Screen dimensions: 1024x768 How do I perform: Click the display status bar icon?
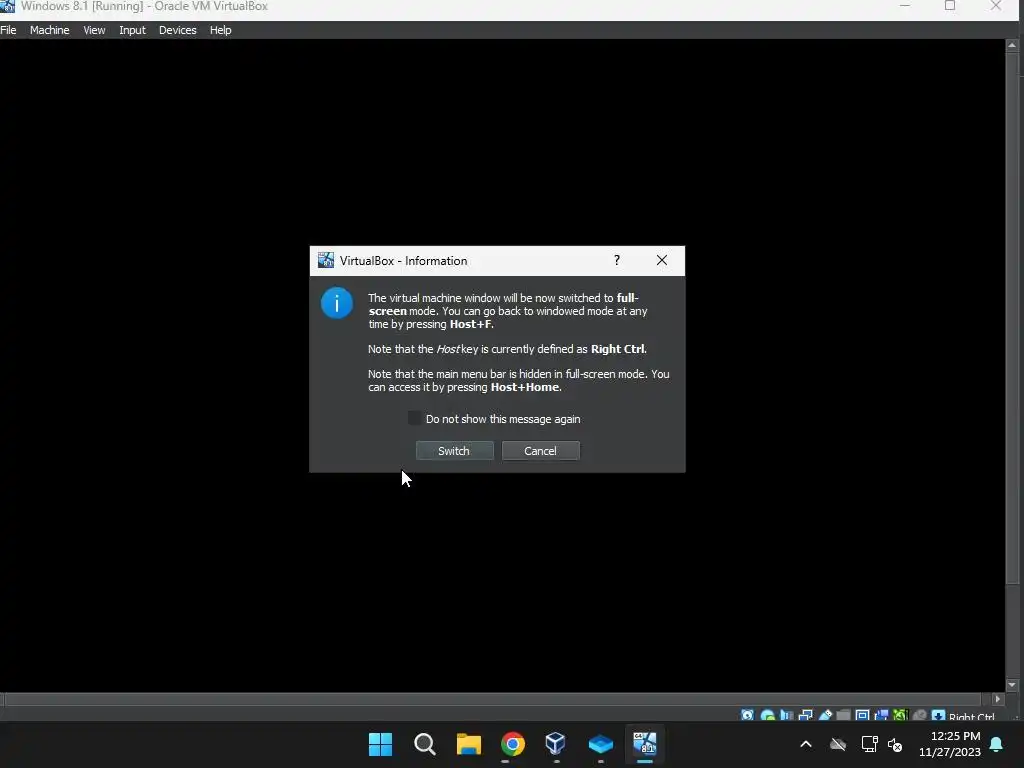point(863,715)
